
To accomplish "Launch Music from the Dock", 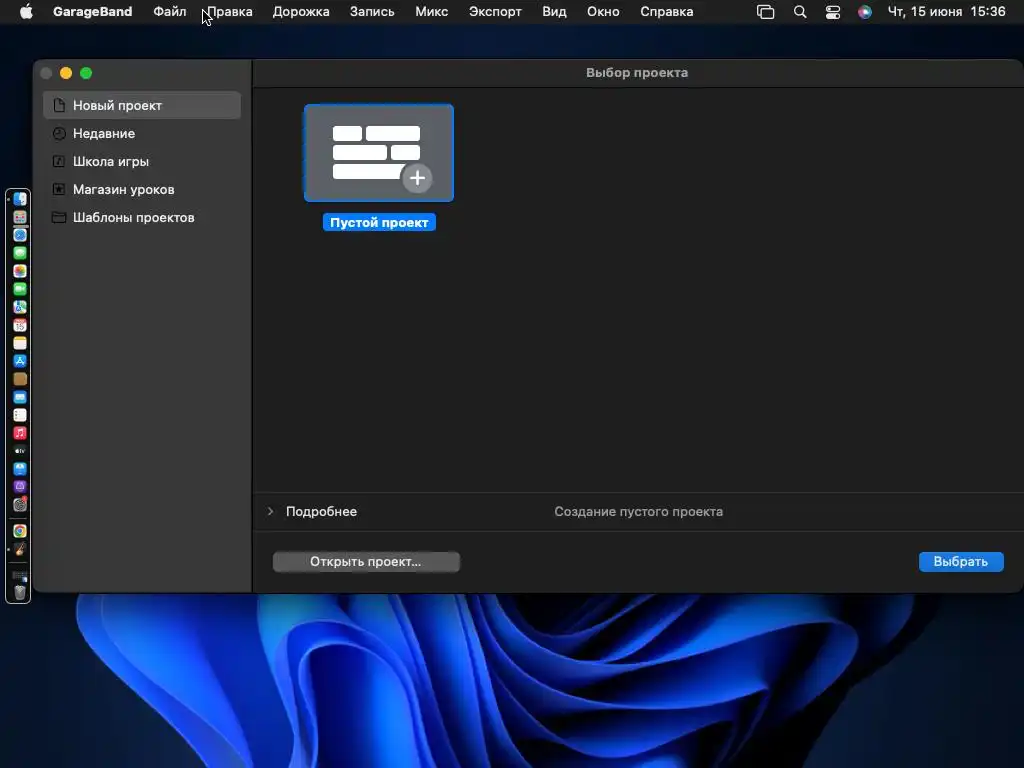I will [x=20, y=433].
